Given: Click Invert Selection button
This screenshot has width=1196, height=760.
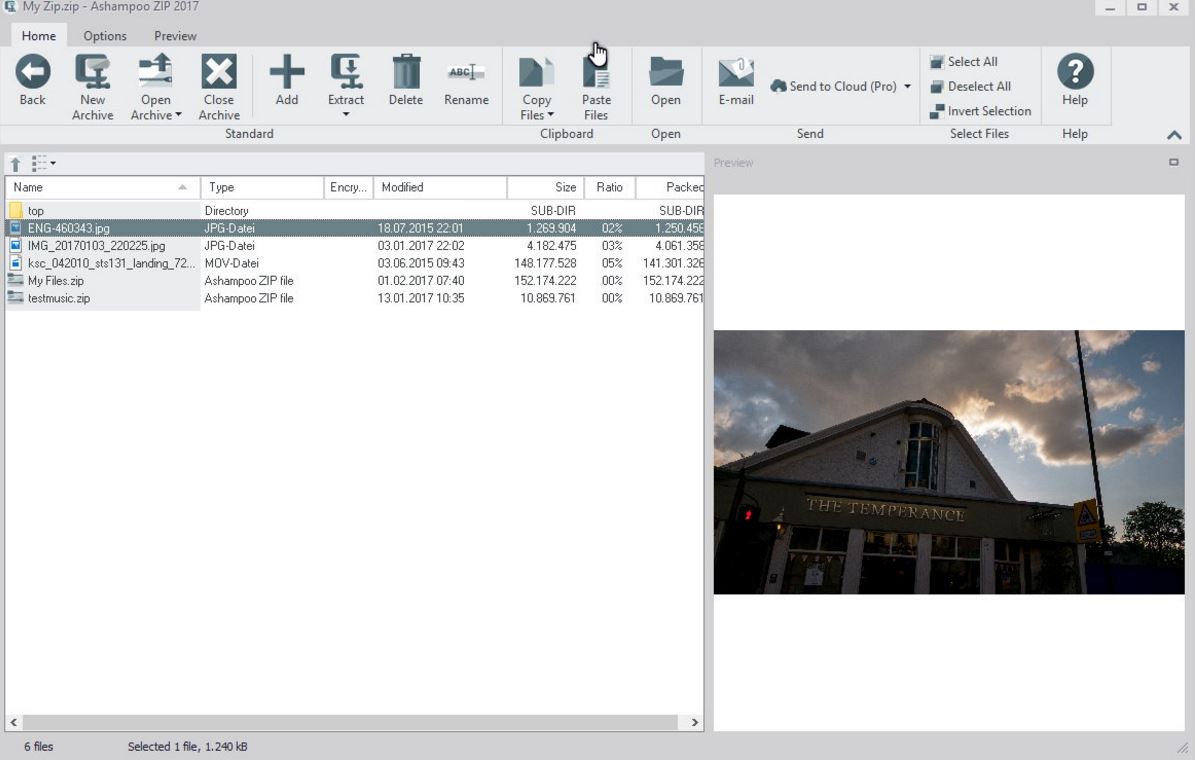Looking at the screenshot, I should [988, 111].
